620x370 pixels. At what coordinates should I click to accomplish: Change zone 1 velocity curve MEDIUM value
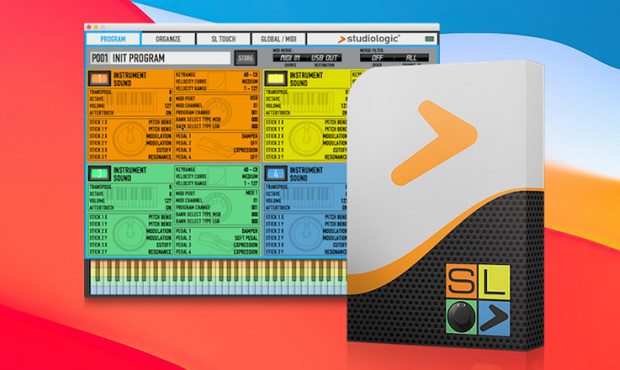250,81
